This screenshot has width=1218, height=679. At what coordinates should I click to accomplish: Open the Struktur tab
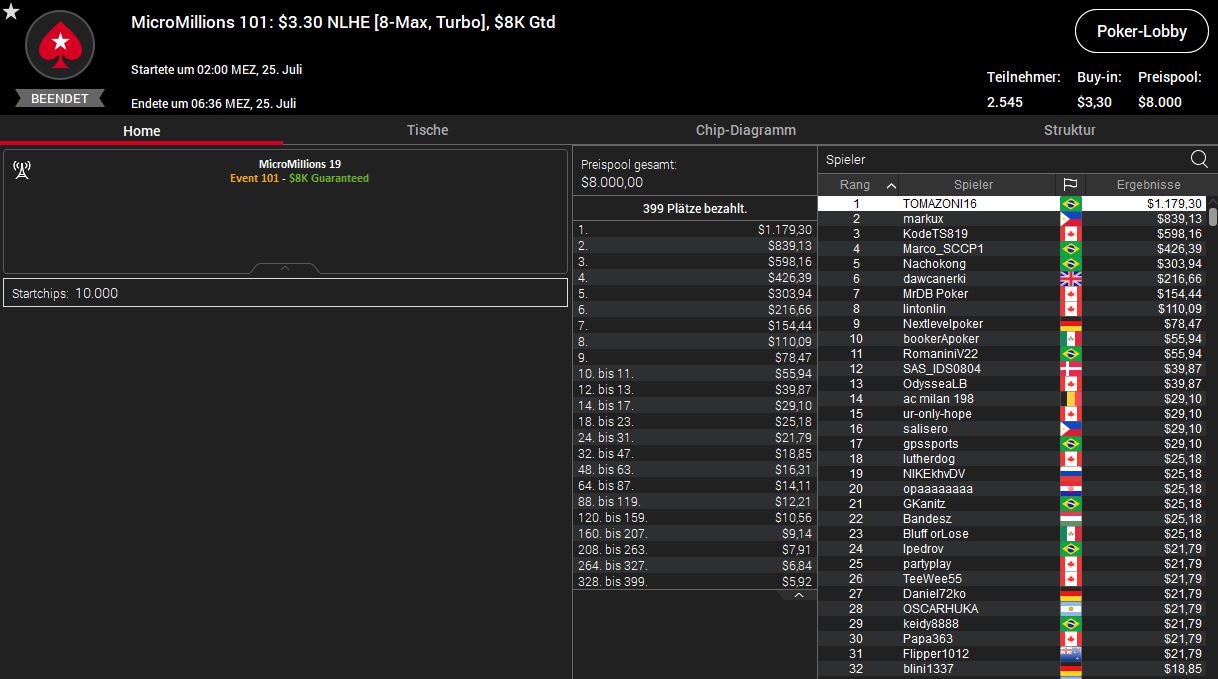tap(1069, 130)
